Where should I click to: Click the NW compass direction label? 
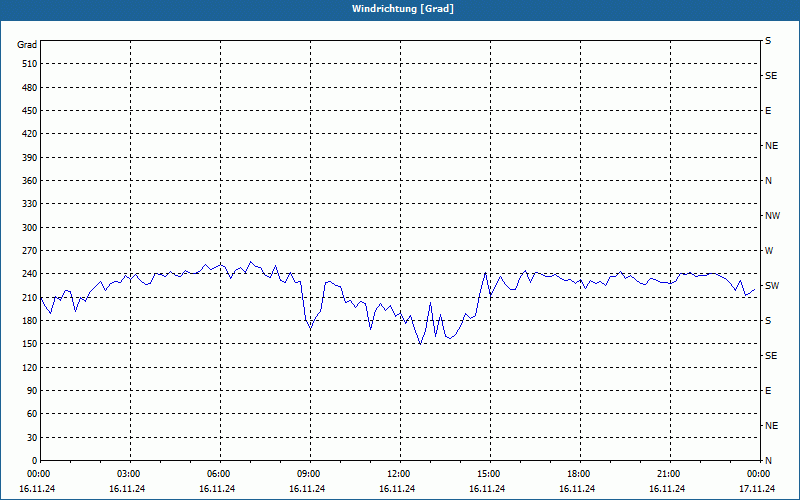[772, 216]
